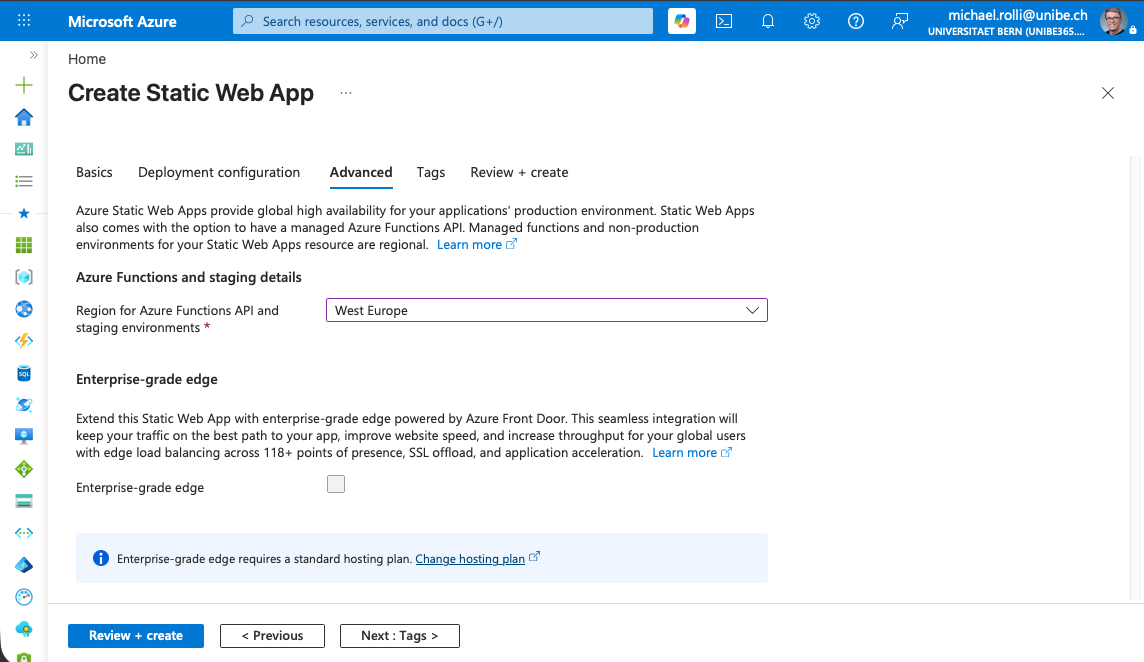
Task: Go to Home via sidebar house icon
Action: 24,118
